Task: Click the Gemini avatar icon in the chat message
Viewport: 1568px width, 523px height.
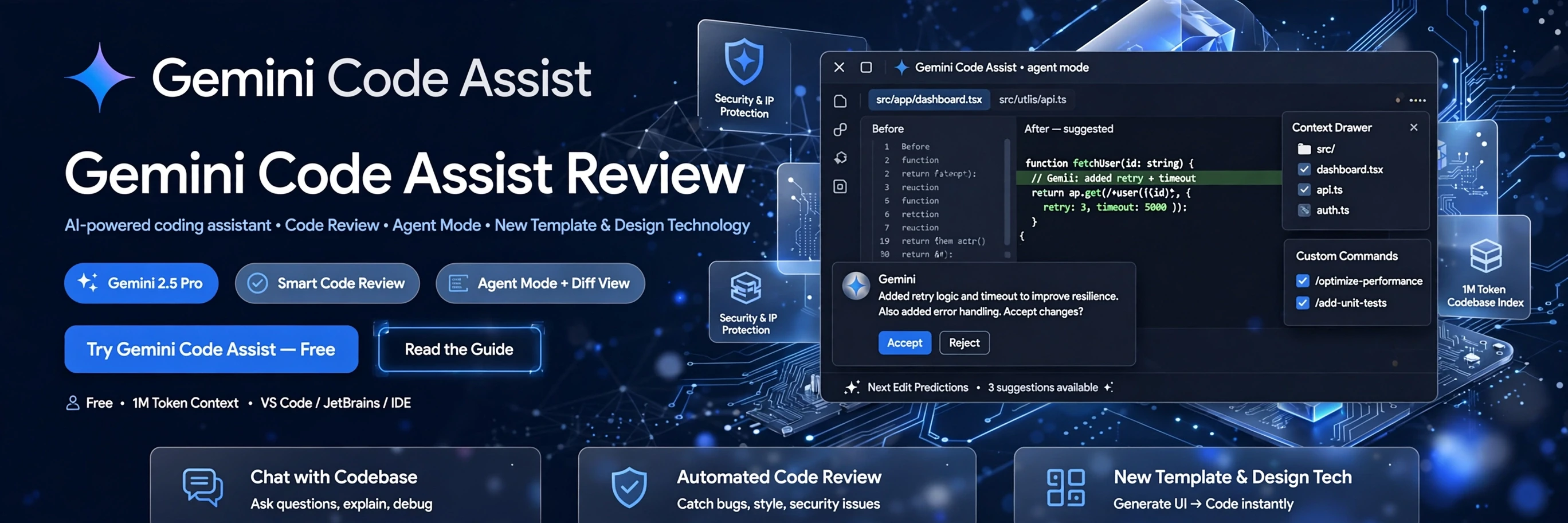Action: coord(856,286)
